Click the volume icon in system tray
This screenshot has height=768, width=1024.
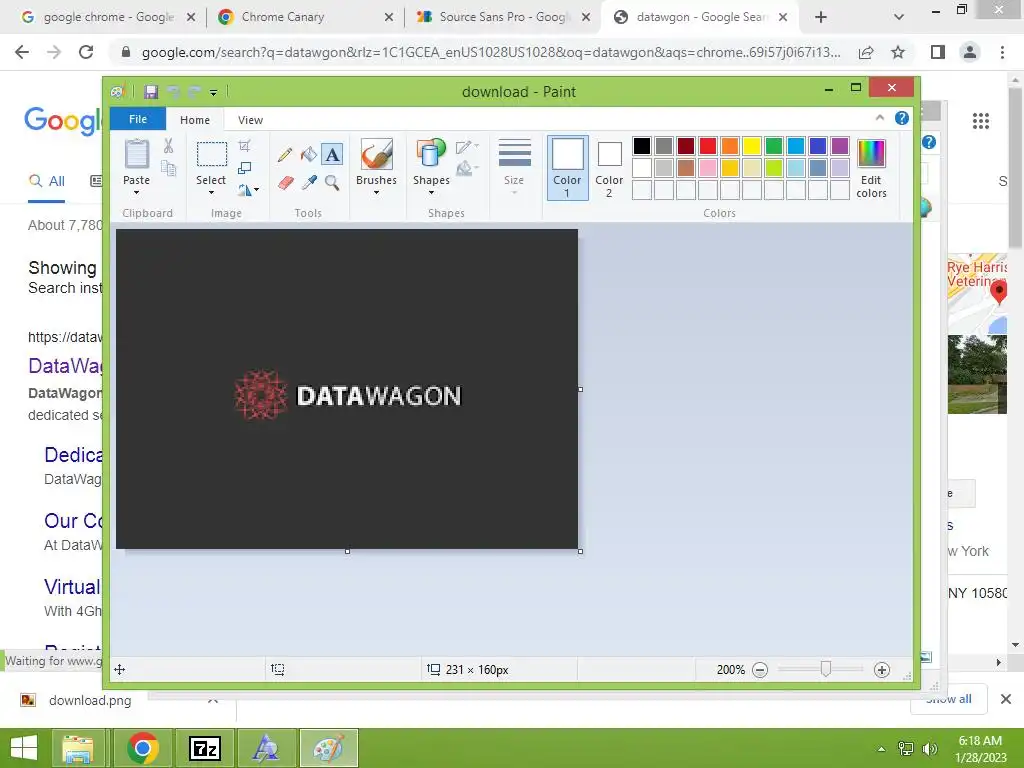pyautogui.click(x=929, y=749)
